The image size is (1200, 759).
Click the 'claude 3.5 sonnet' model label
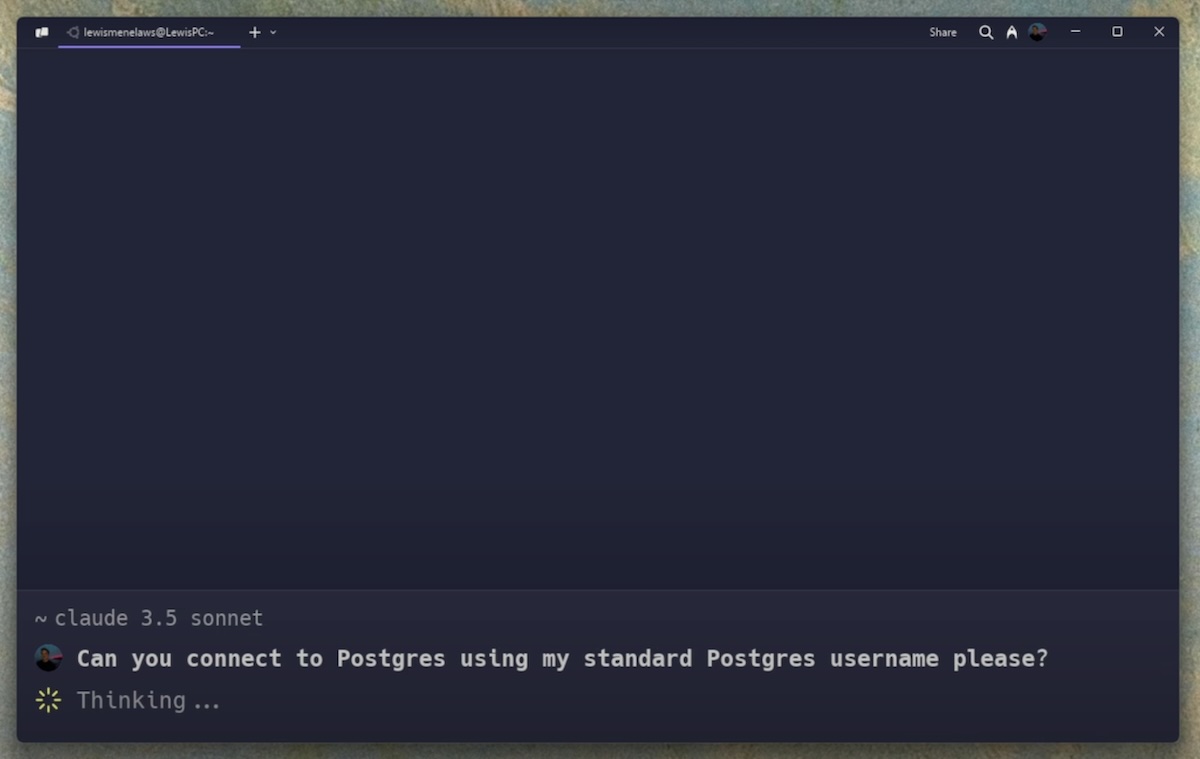tap(159, 618)
